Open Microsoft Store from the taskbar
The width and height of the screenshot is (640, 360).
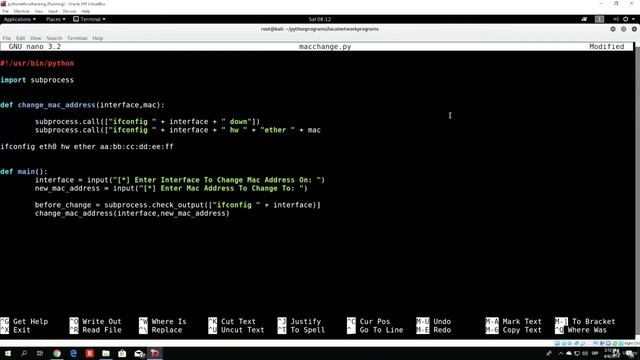click(122, 353)
